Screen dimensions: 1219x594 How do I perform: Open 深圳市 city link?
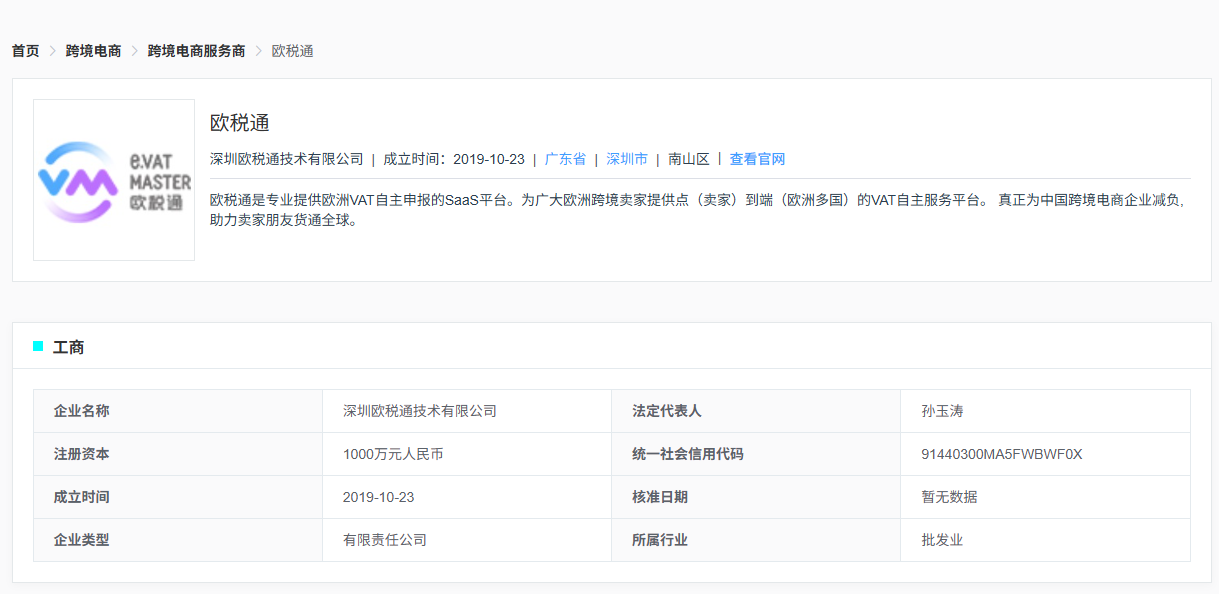coord(627,159)
